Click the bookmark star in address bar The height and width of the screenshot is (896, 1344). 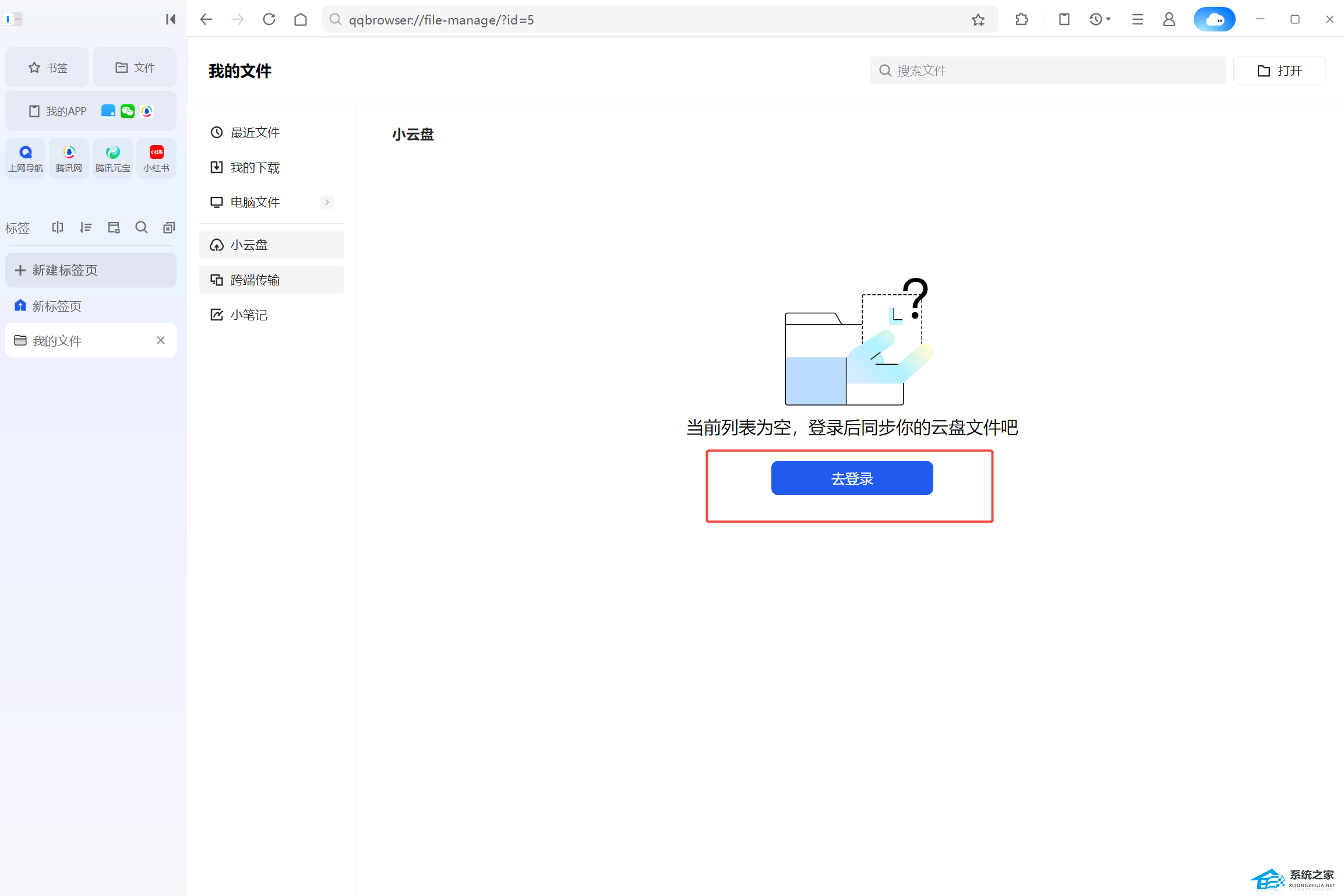click(x=978, y=20)
